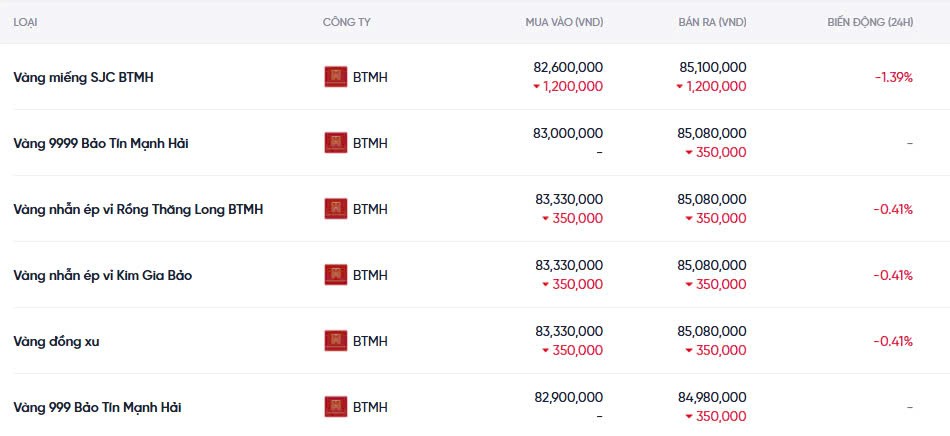Viewport: 950px width, 436px height.
Task: Click the LOẠI column header
Action: pyautogui.click(x=25, y=22)
